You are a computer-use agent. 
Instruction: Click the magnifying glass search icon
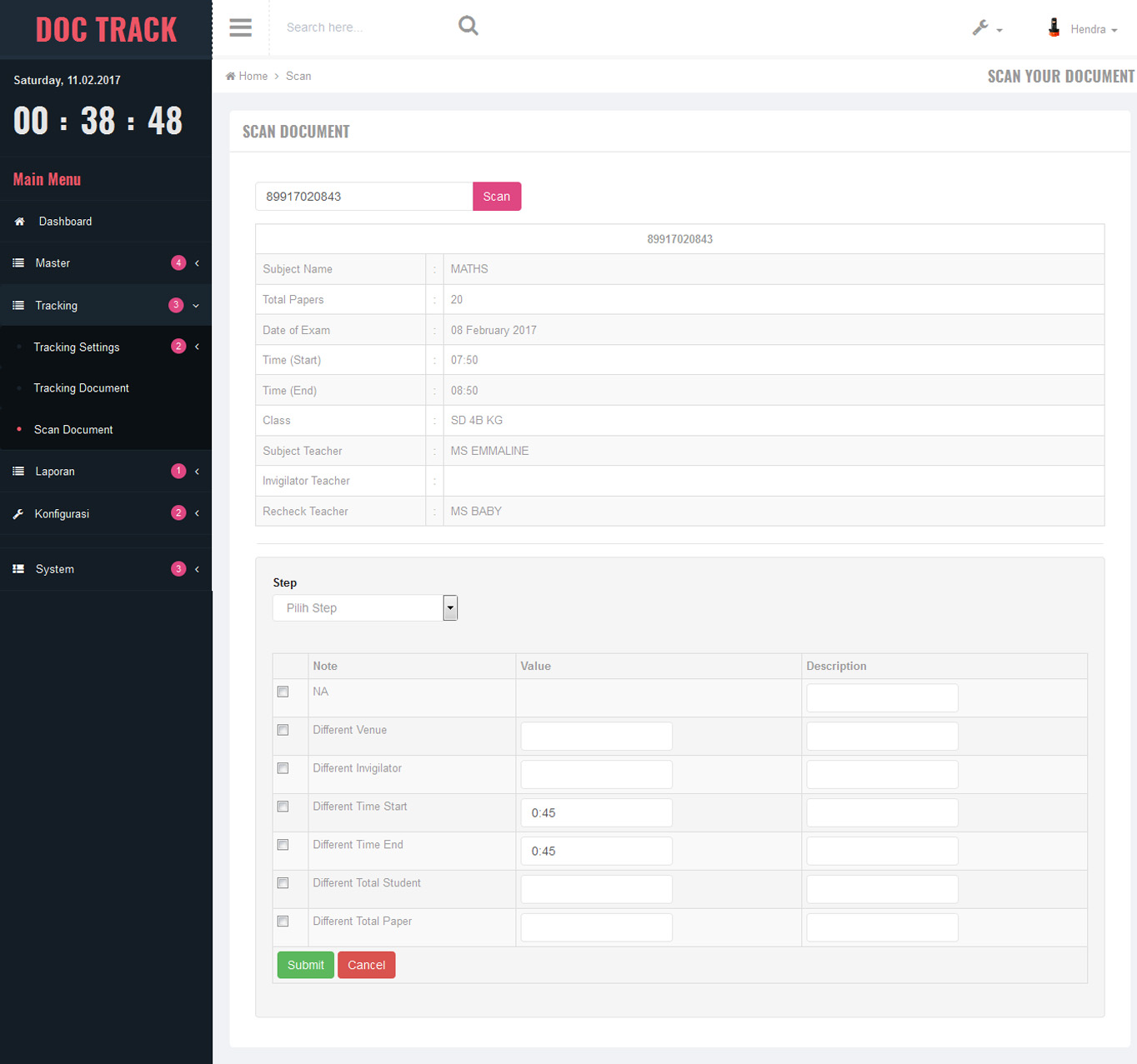click(468, 26)
